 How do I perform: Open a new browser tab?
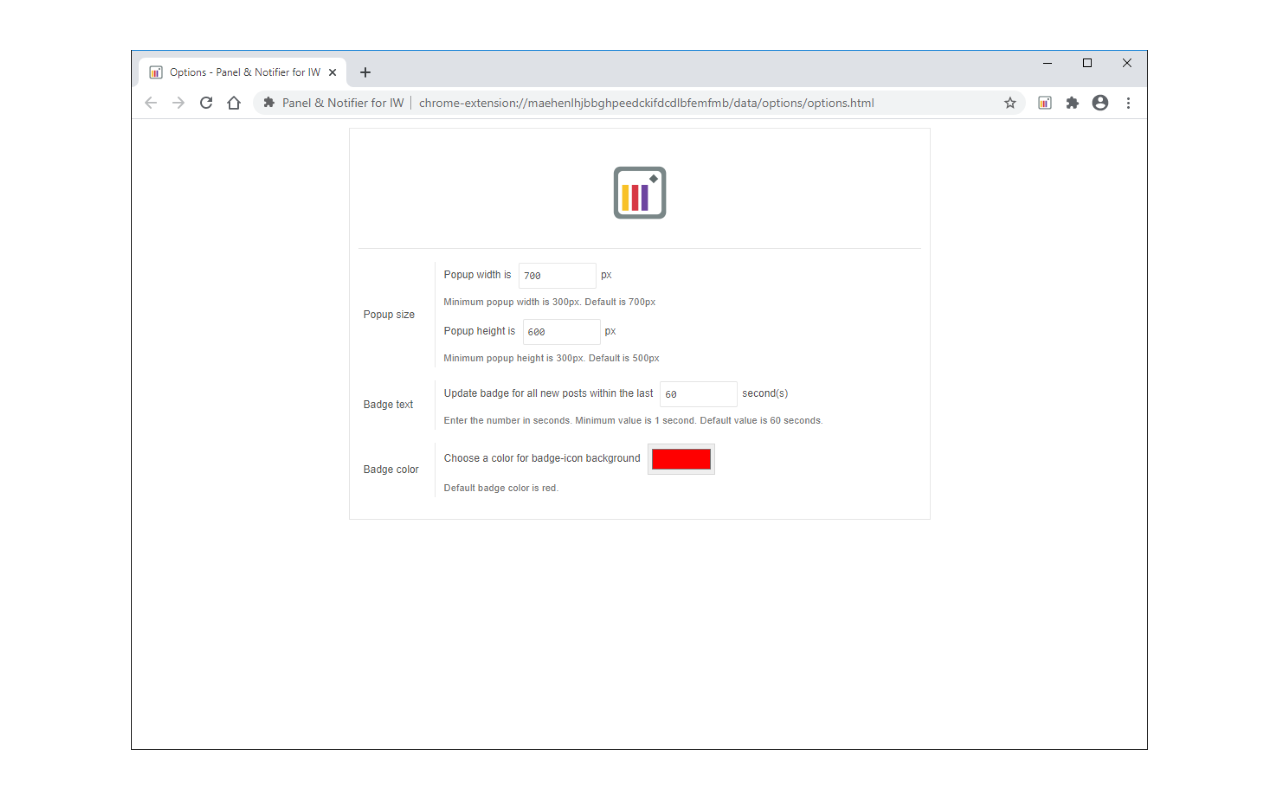click(x=365, y=72)
